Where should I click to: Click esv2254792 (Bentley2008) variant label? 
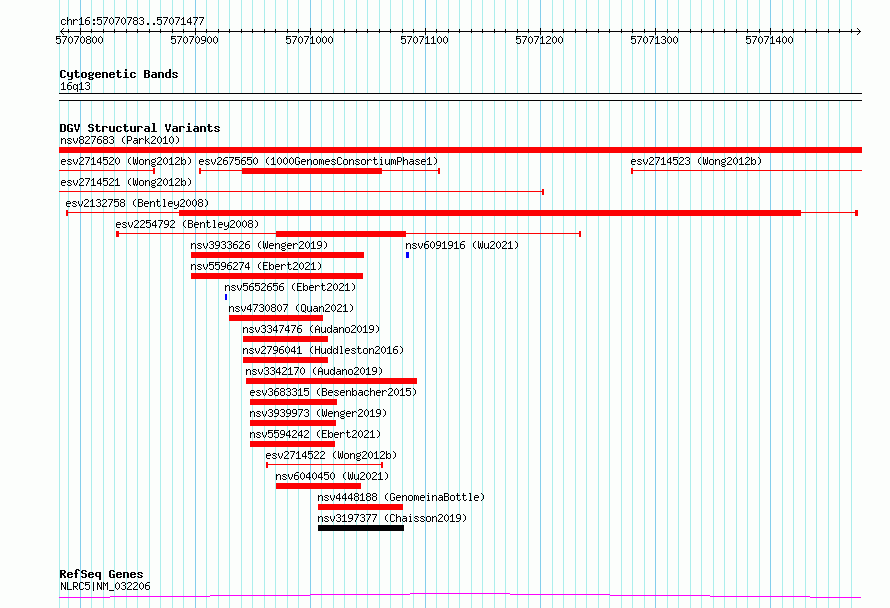click(x=187, y=224)
